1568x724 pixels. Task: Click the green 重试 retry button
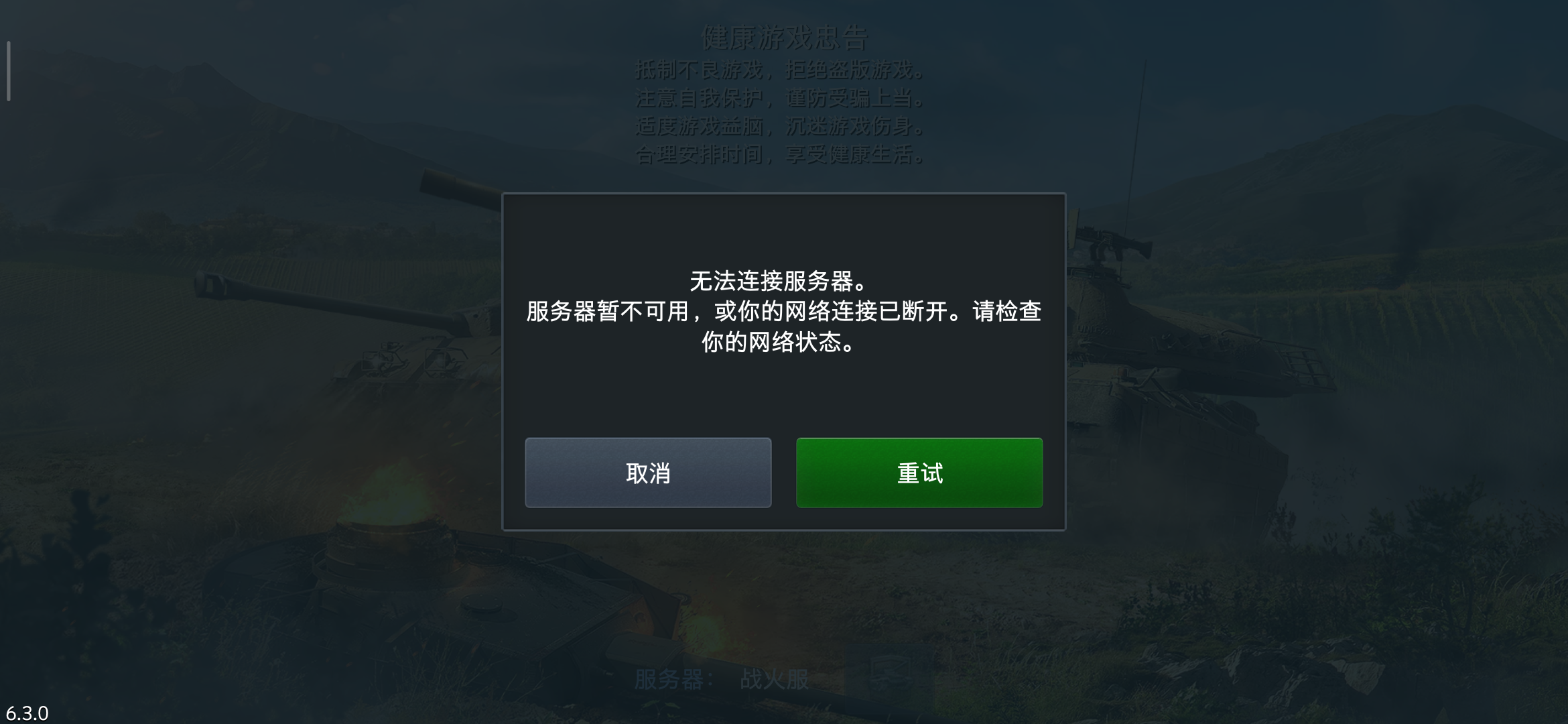click(919, 473)
